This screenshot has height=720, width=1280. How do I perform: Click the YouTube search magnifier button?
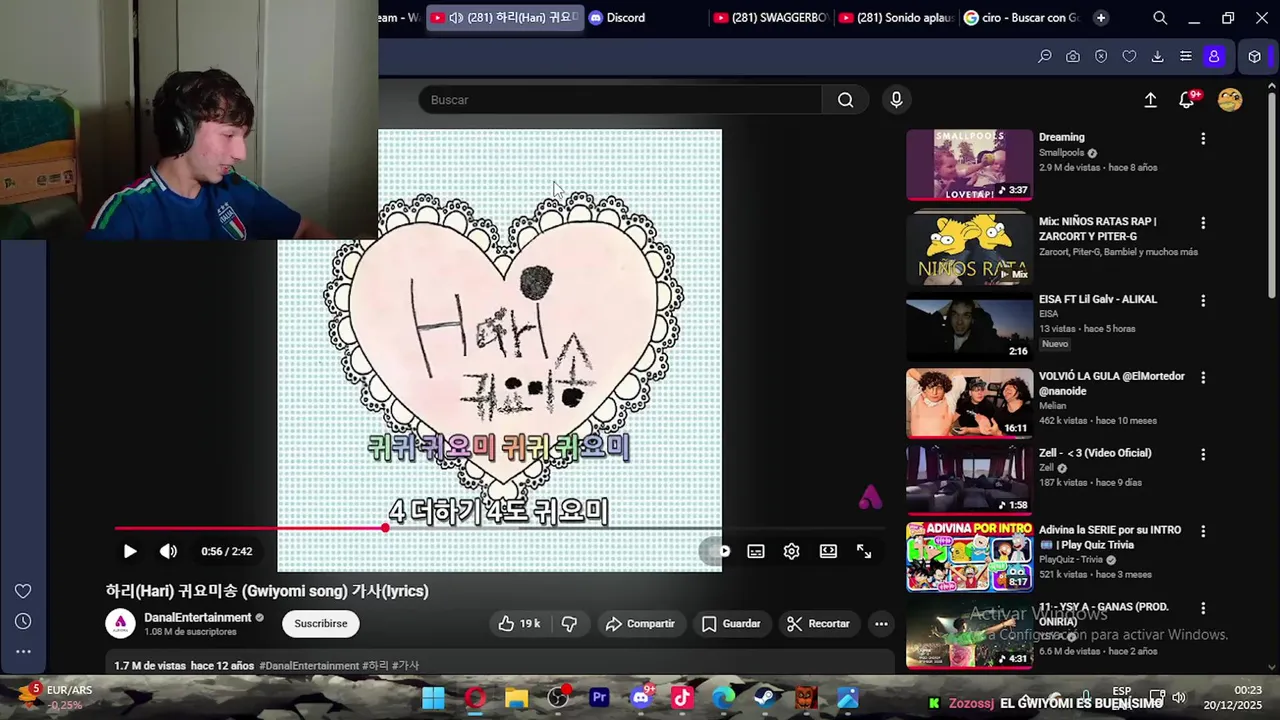[846, 100]
